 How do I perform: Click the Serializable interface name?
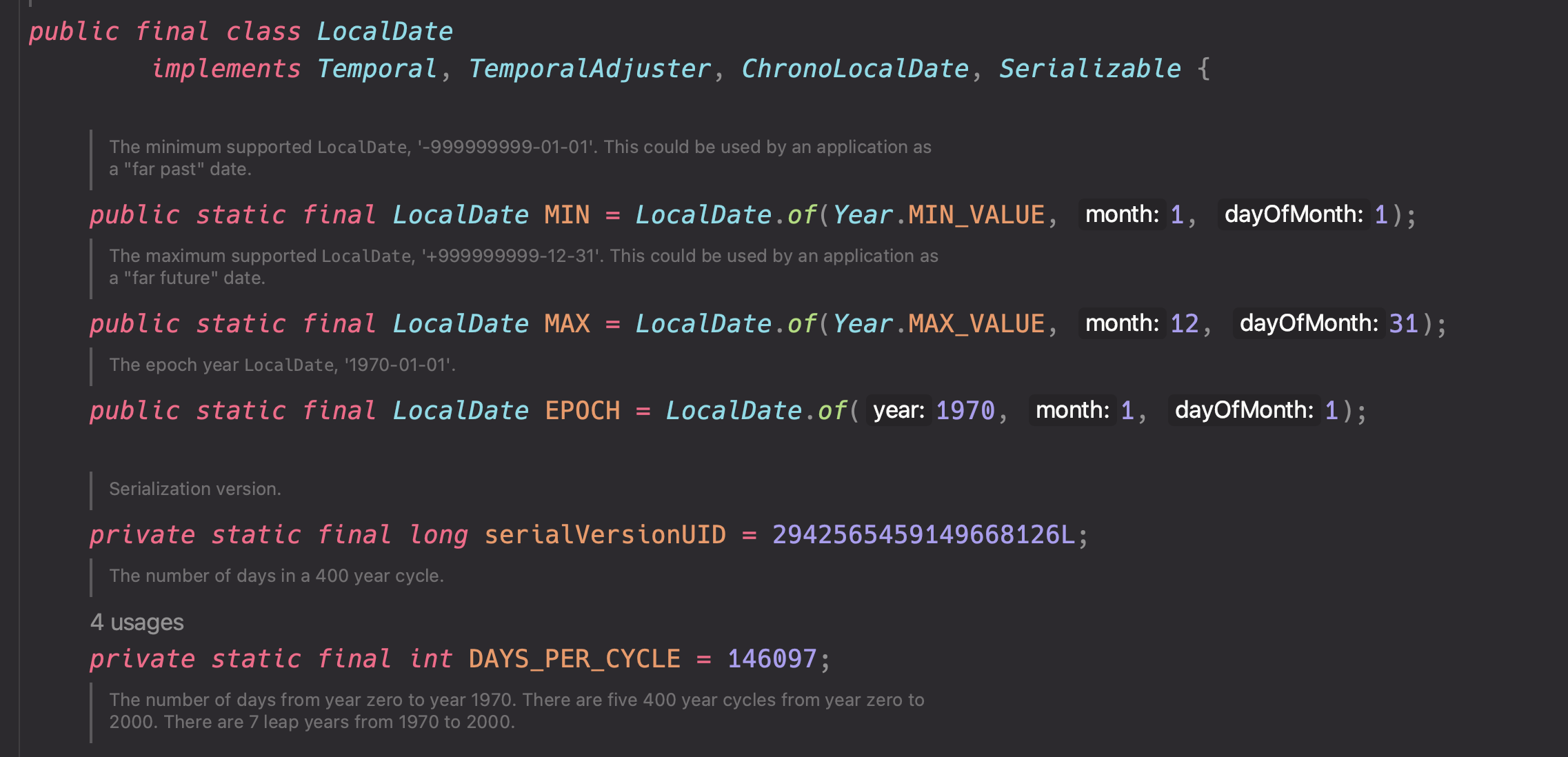tap(1089, 69)
